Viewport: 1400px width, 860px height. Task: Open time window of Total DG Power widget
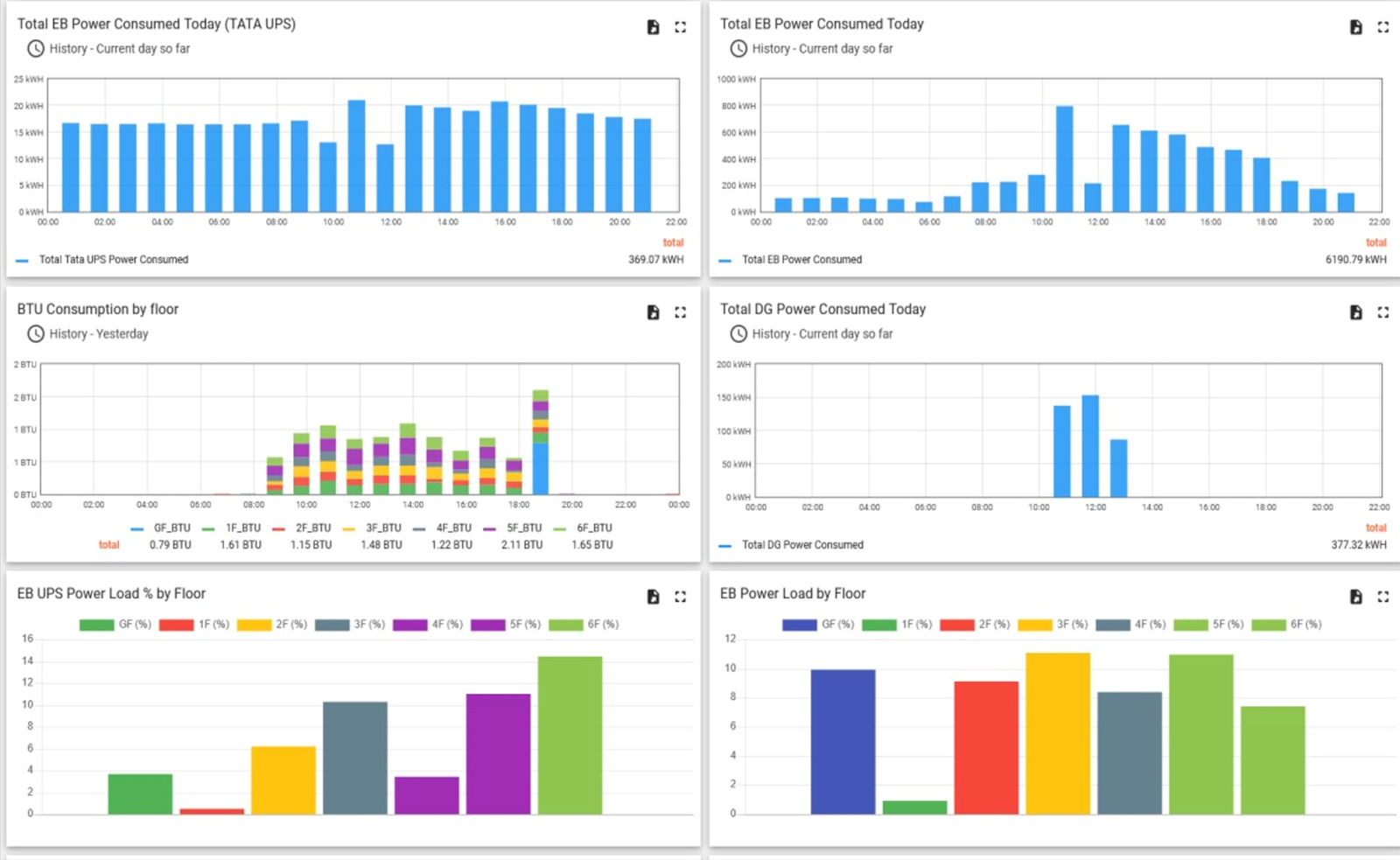[810, 334]
